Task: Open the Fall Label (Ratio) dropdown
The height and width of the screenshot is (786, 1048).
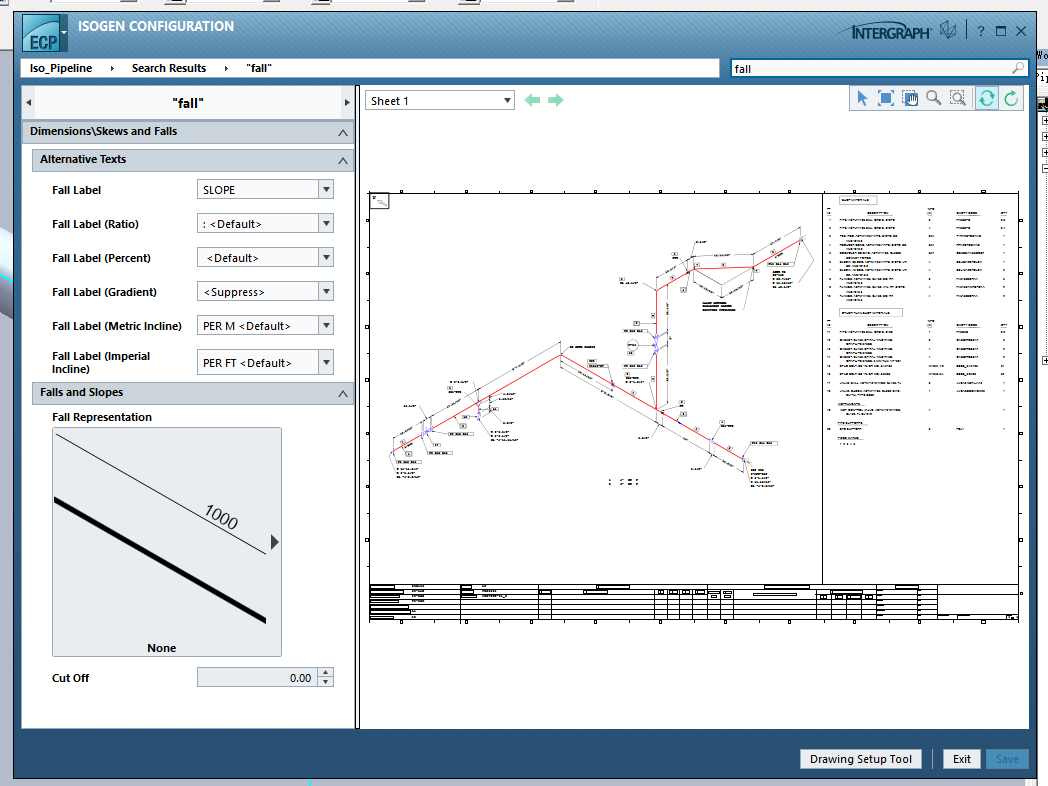Action: 326,224
